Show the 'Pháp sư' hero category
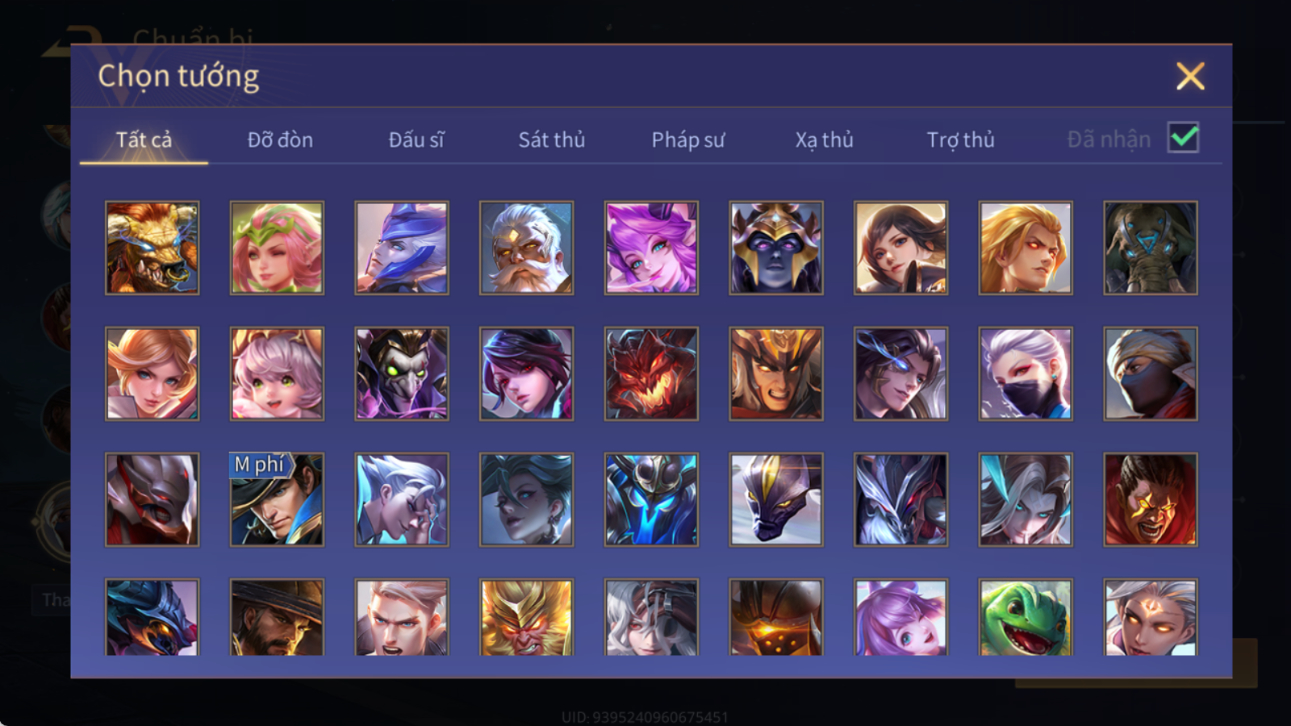Viewport: 1291px width, 726px height. 688,140
